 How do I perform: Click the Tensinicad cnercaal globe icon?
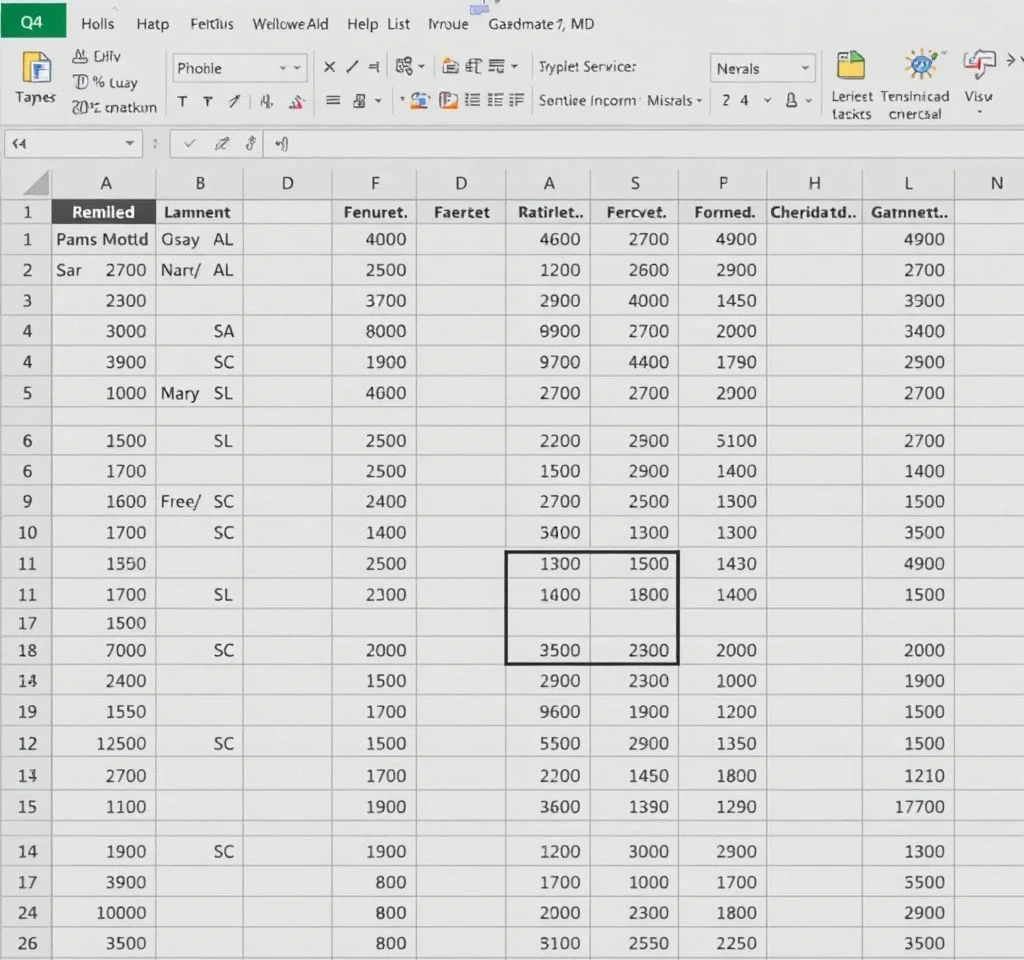[x=919, y=66]
